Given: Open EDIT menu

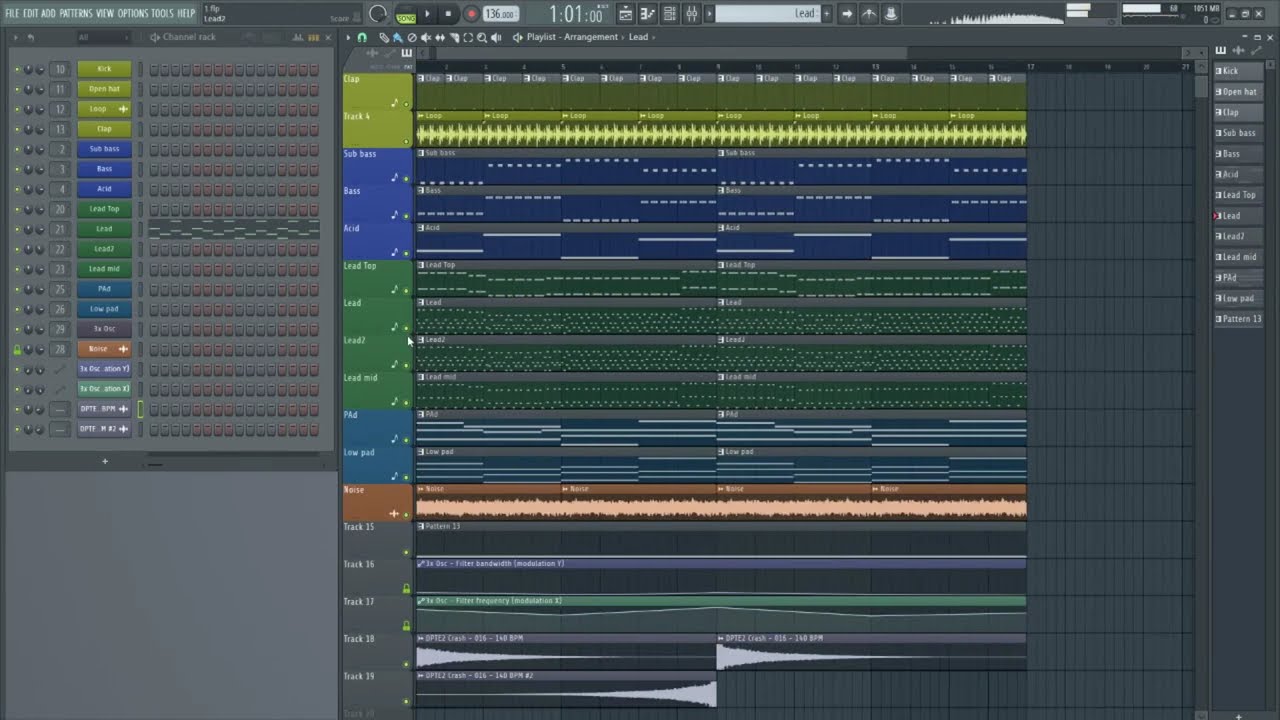Looking at the screenshot, I should (30, 13).
